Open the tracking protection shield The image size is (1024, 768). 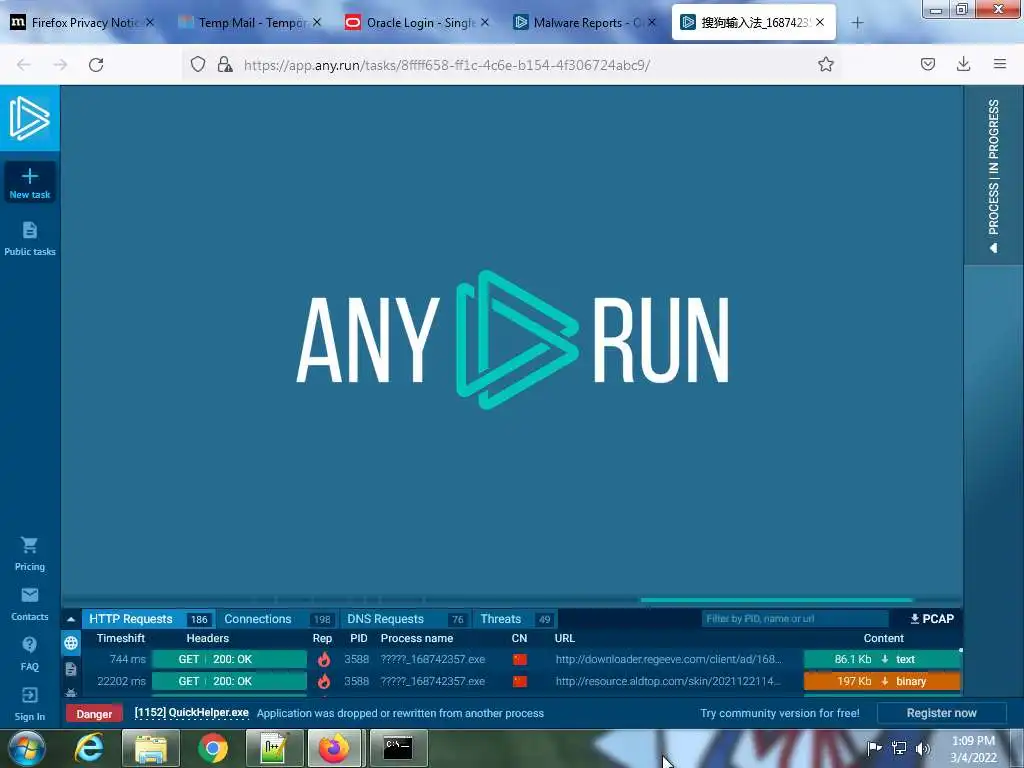coord(198,64)
